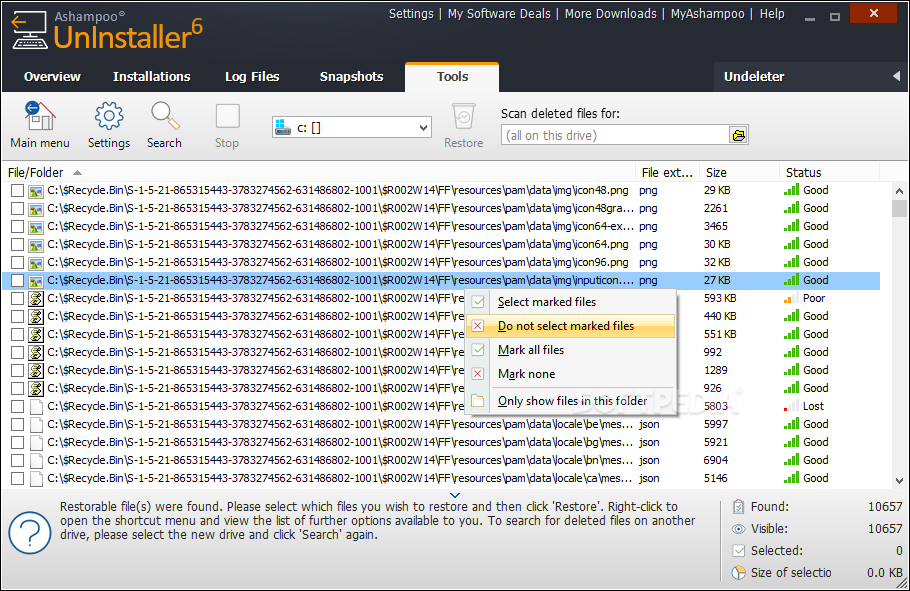
Task: Choose Do not select marked files
Action: pos(570,326)
